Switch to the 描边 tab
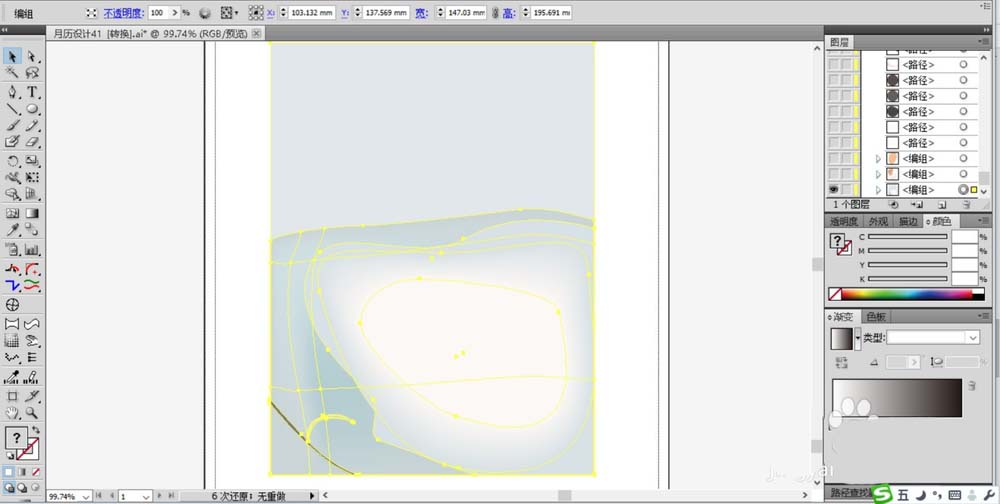The height and width of the screenshot is (504, 1000). coord(908,221)
